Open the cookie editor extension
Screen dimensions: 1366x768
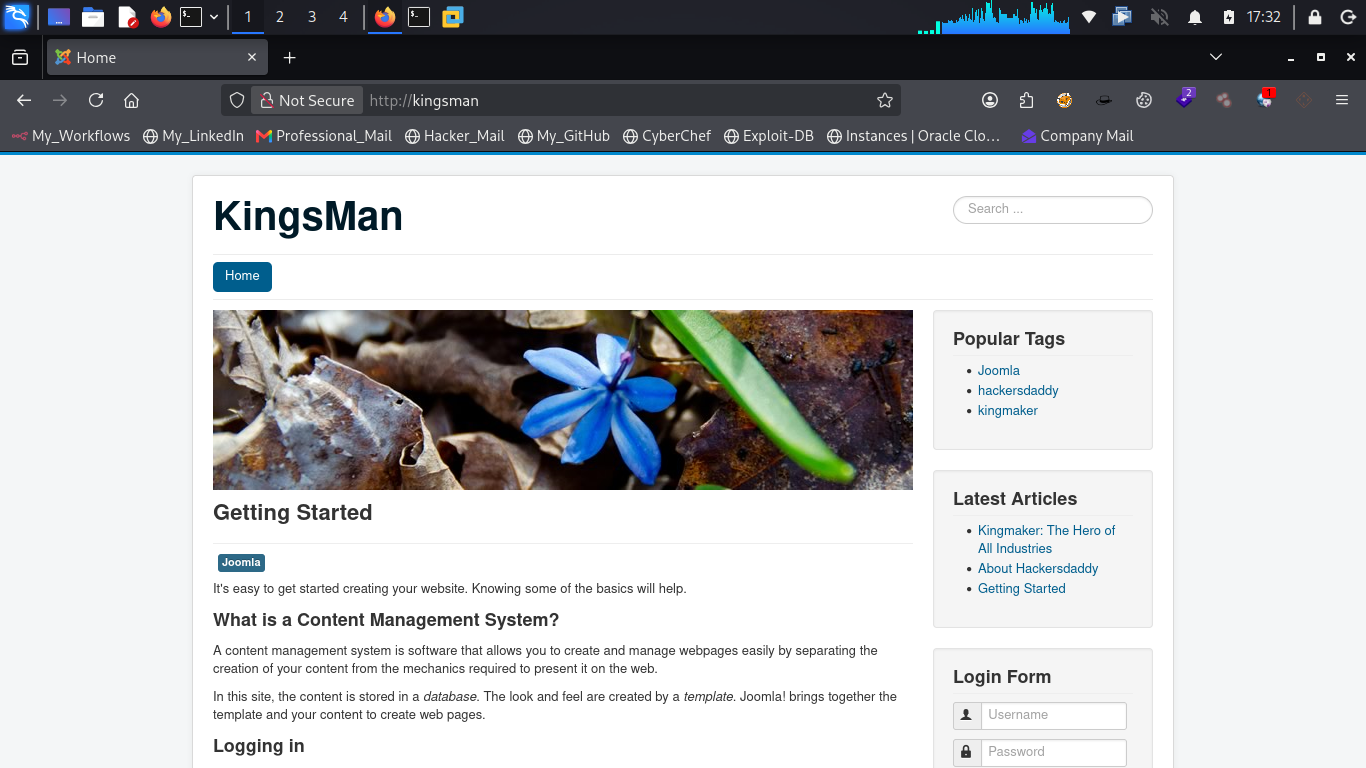pyautogui.click(x=1144, y=100)
